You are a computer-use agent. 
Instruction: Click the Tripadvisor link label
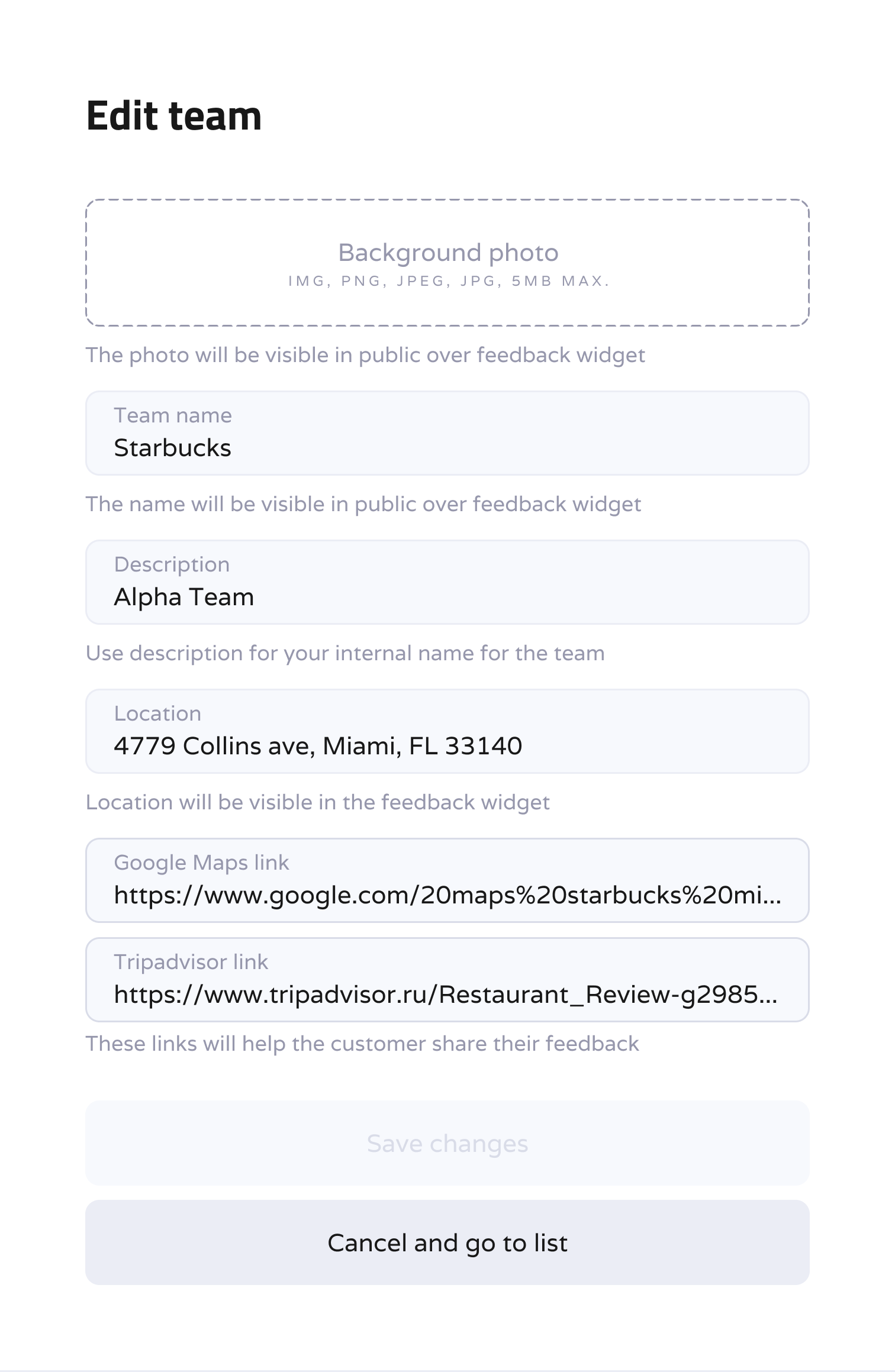(191, 962)
